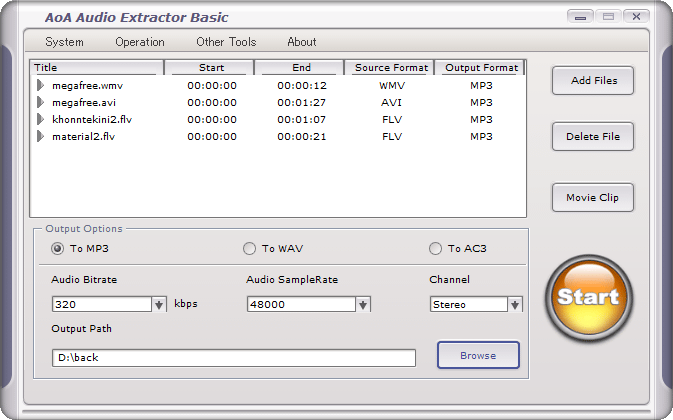Open the About menu
673x420 pixels.
click(x=302, y=42)
